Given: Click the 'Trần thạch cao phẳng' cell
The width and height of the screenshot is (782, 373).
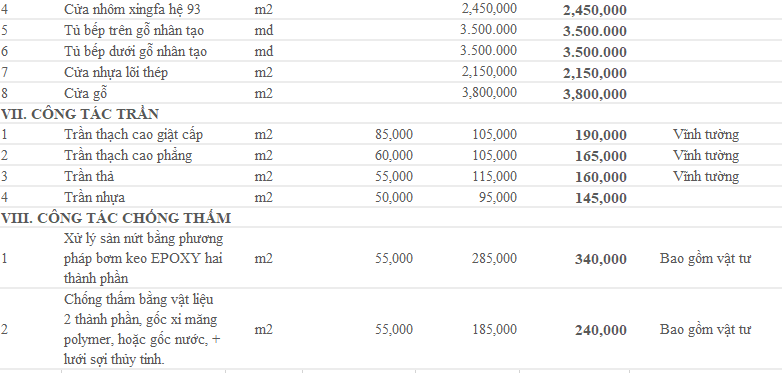Looking at the screenshot, I should pyautogui.click(x=128, y=156).
